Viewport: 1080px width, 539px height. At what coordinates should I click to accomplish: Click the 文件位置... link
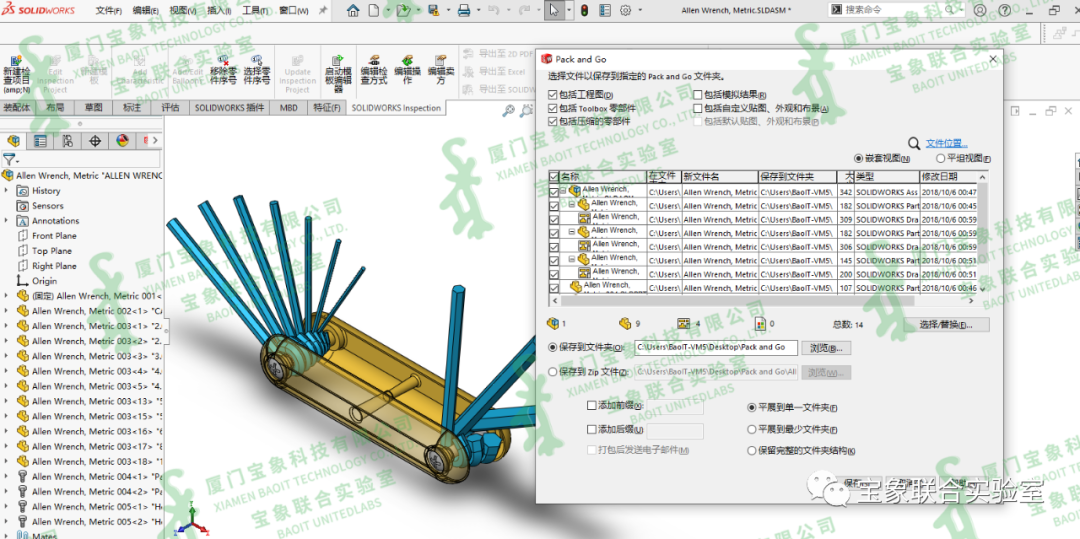[946, 143]
